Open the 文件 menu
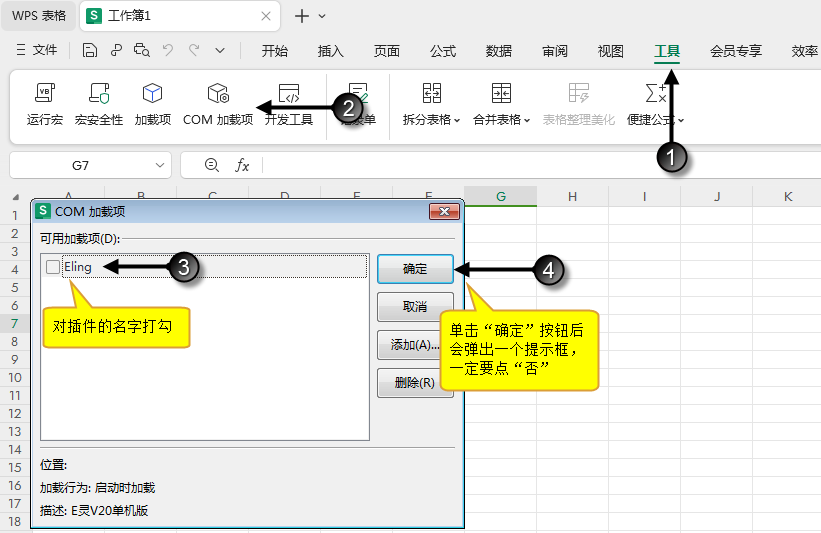The width and height of the screenshot is (821, 533). point(37,50)
